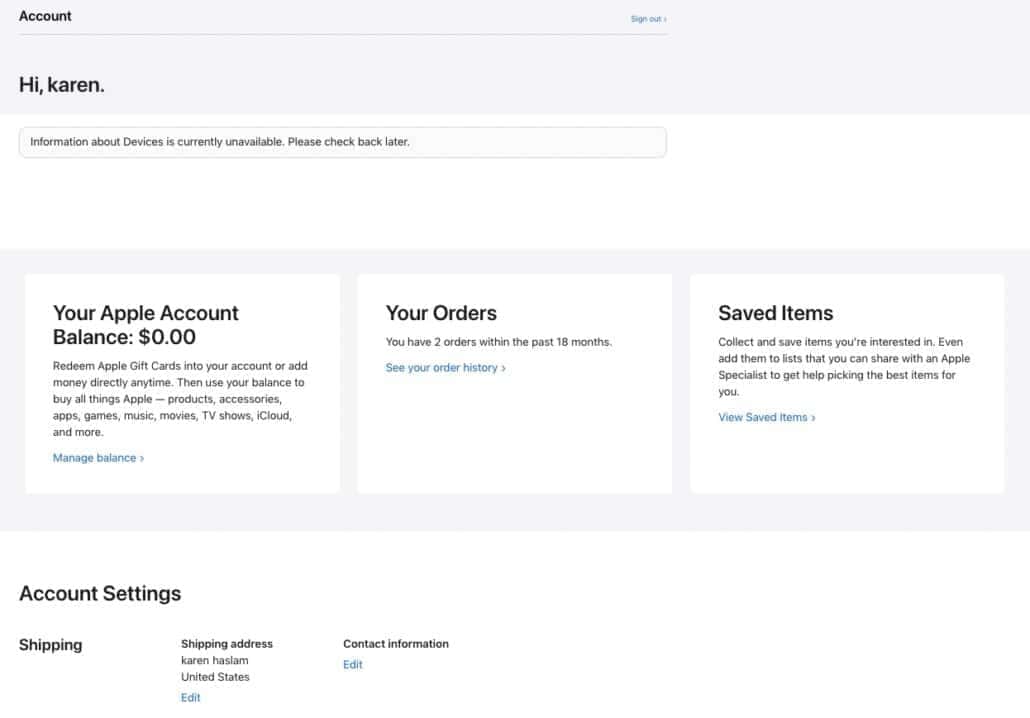Viewport: 1030px width, 718px height.
Task: Click the Account Settings heading
Action: (100, 593)
